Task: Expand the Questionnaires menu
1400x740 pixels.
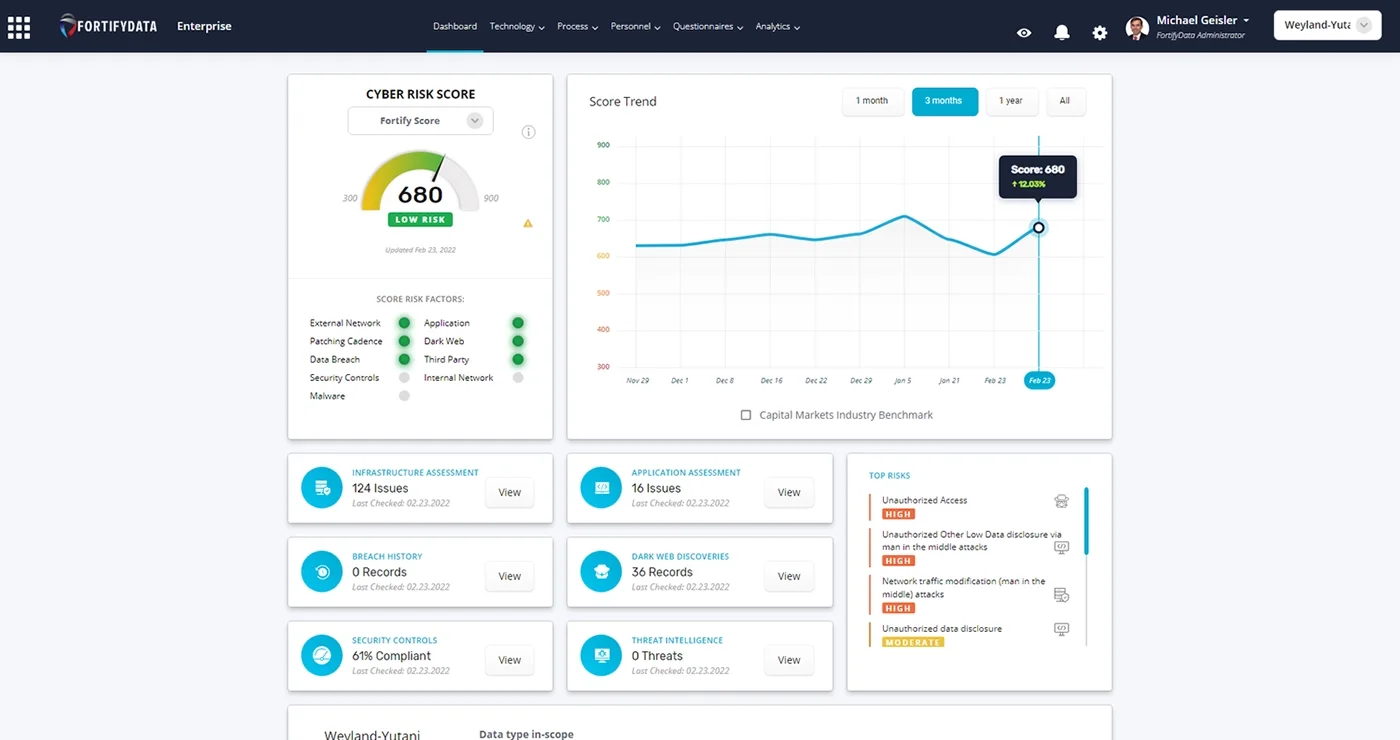Action: coord(708,27)
